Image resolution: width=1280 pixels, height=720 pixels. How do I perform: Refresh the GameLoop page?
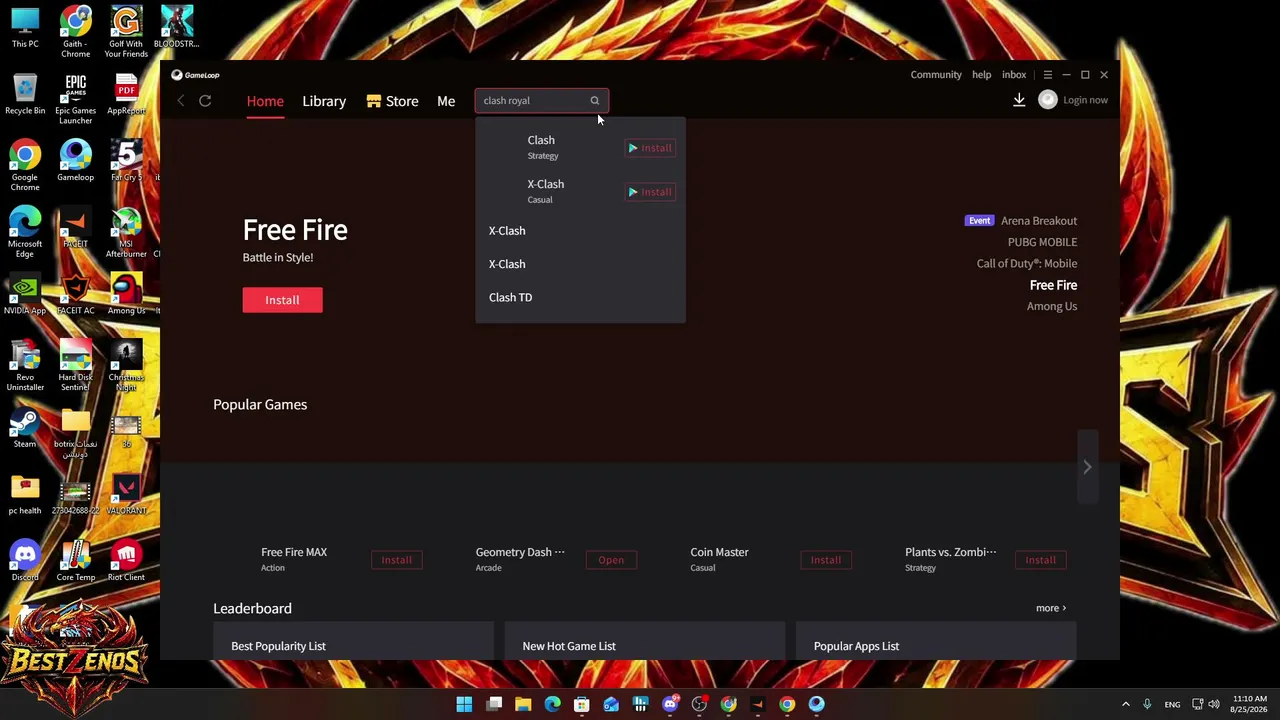click(205, 101)
